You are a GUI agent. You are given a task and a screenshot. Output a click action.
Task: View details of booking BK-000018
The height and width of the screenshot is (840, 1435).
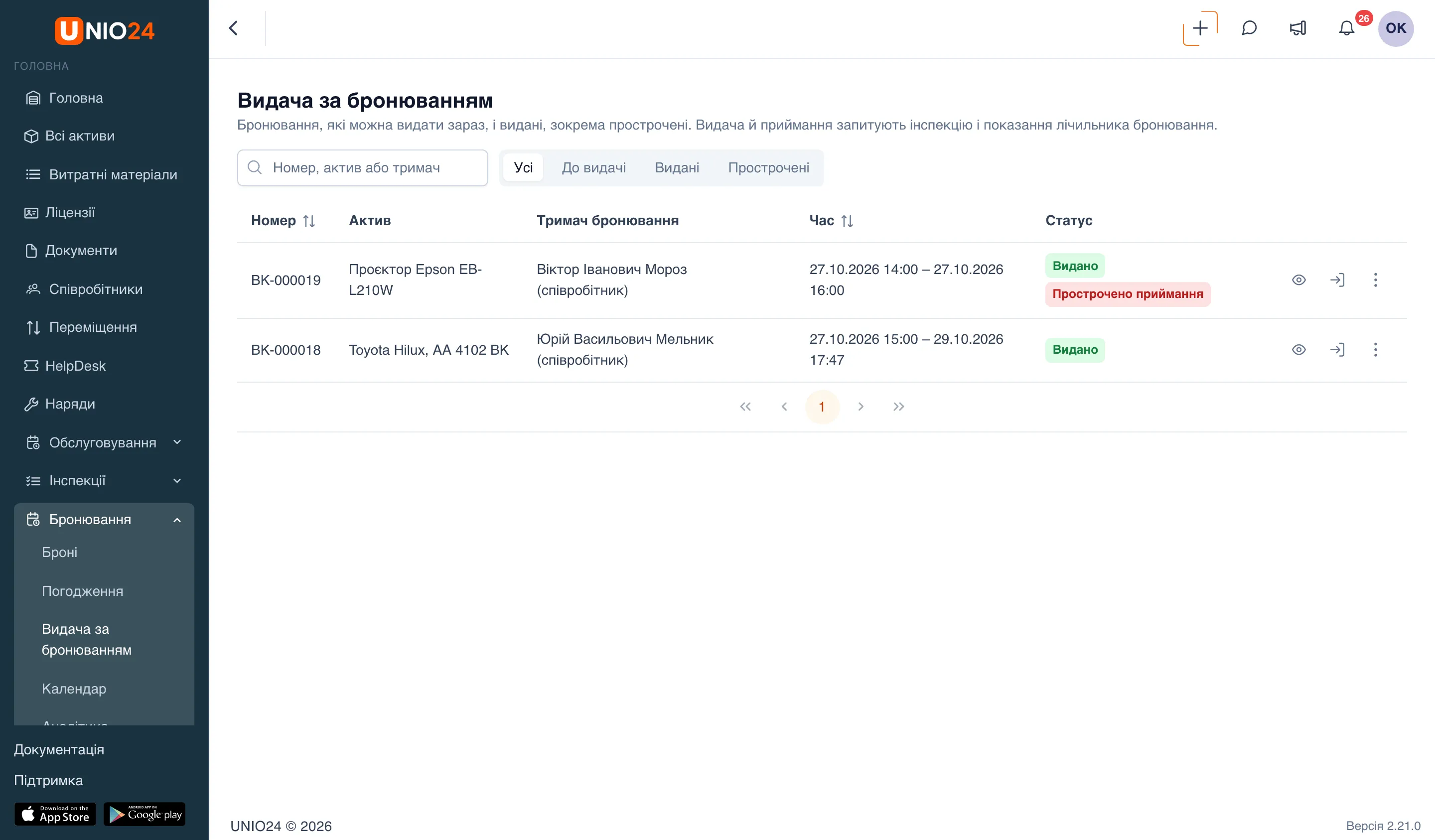tap(1298, 350)
